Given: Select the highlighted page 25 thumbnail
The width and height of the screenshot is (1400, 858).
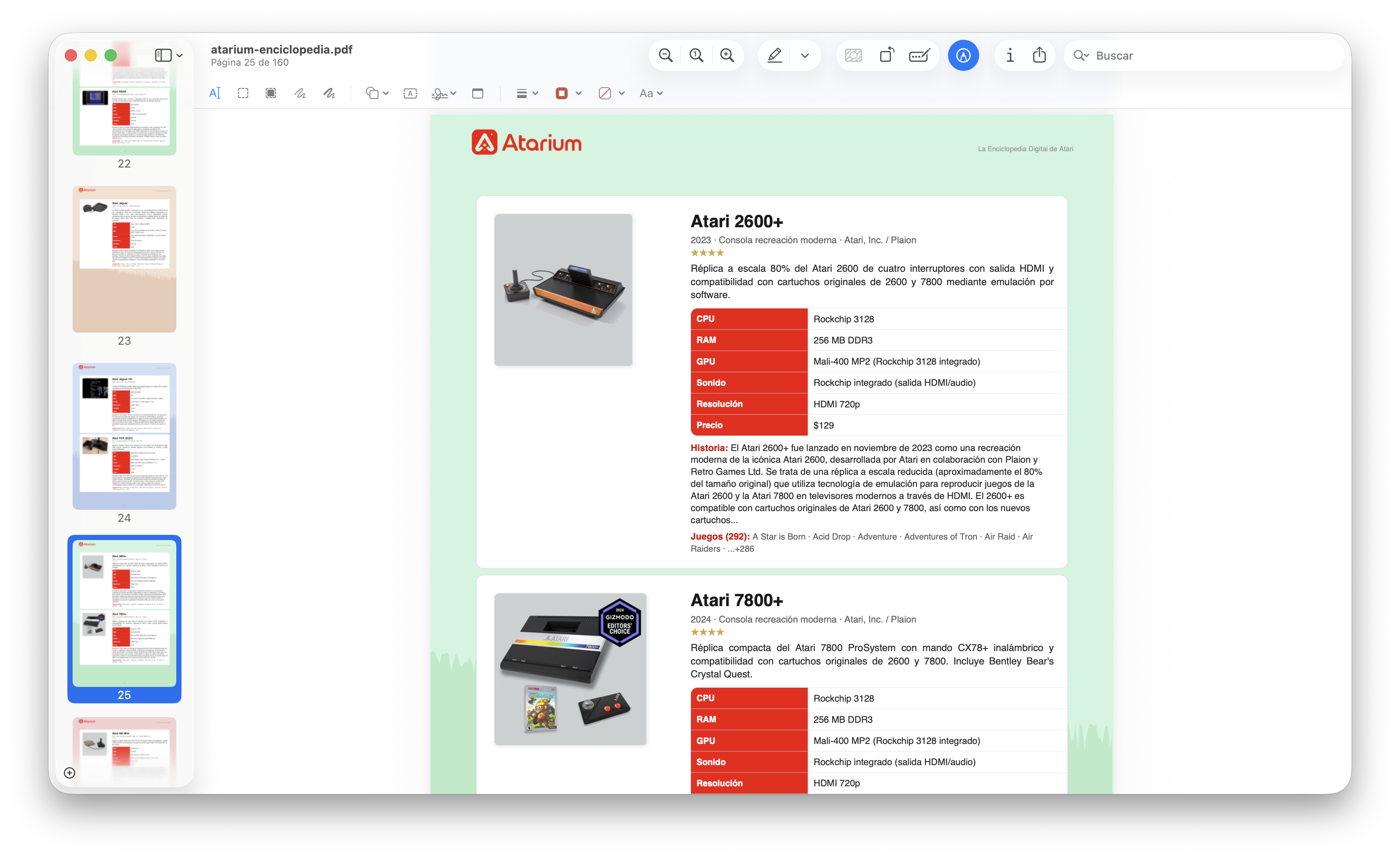Looking at the screenshot, I should (124, 613).
